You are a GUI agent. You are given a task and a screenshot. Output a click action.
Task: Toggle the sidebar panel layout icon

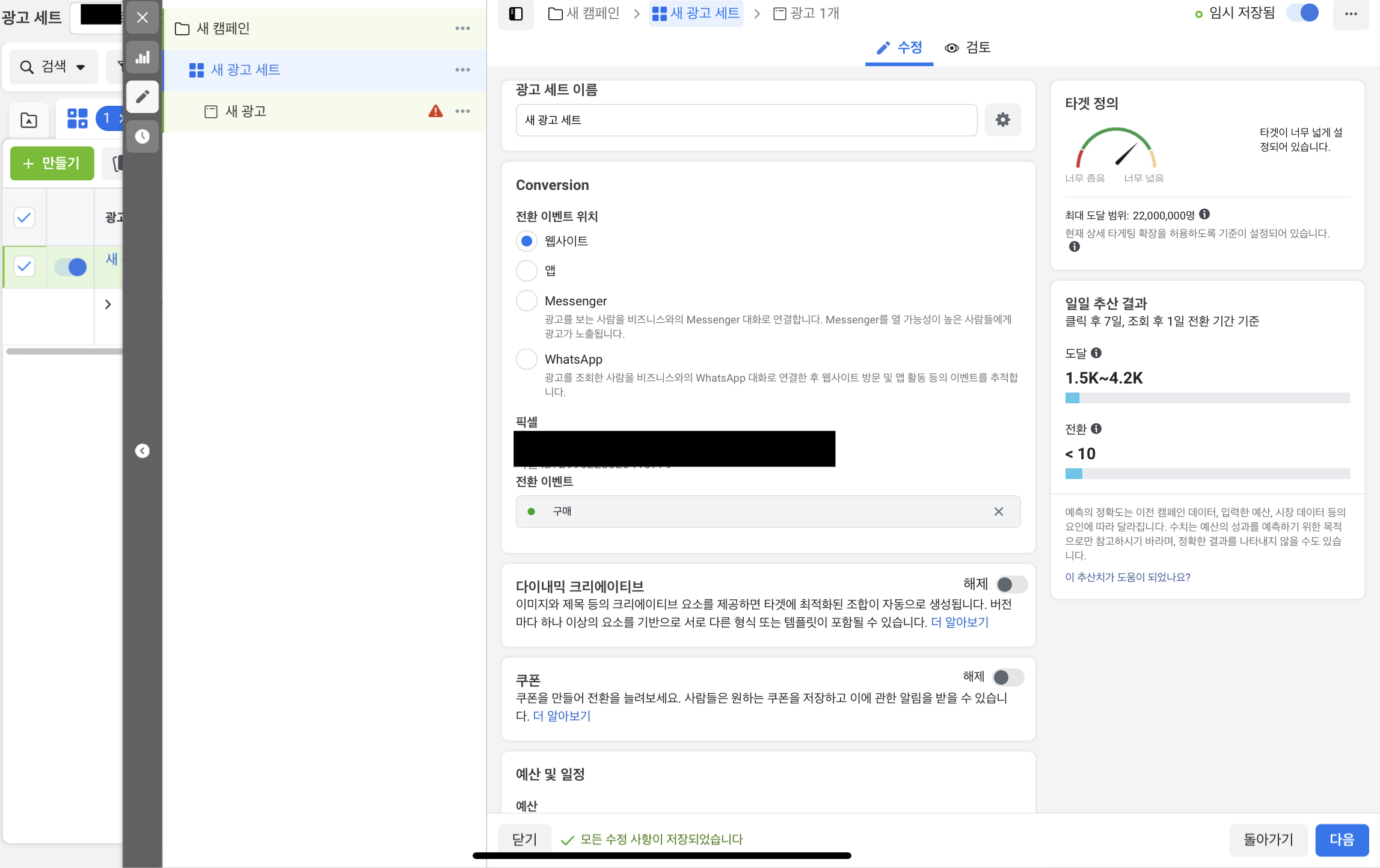[515, 13]
